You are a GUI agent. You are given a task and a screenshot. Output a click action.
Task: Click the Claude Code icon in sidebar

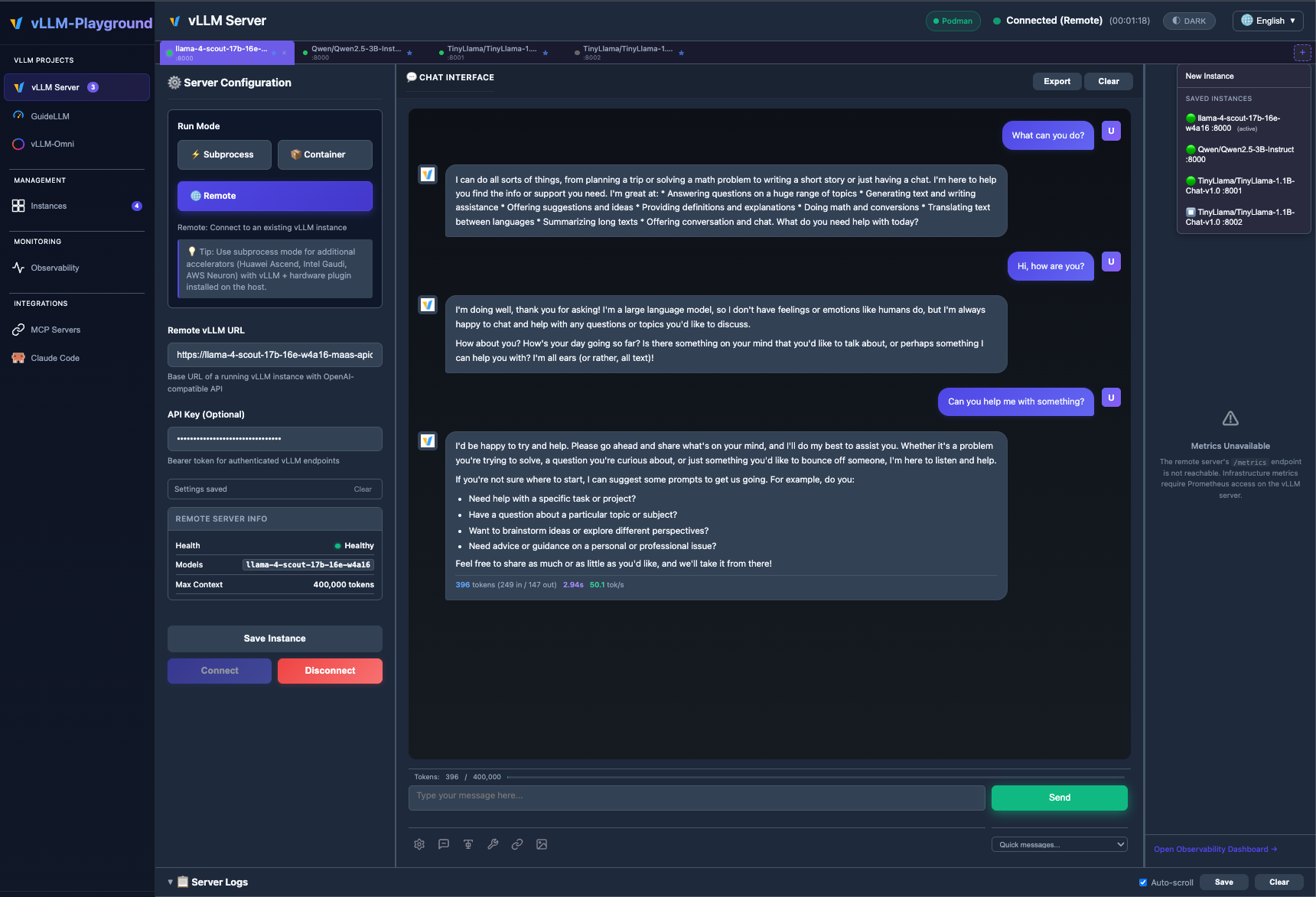tap(18, 358)
